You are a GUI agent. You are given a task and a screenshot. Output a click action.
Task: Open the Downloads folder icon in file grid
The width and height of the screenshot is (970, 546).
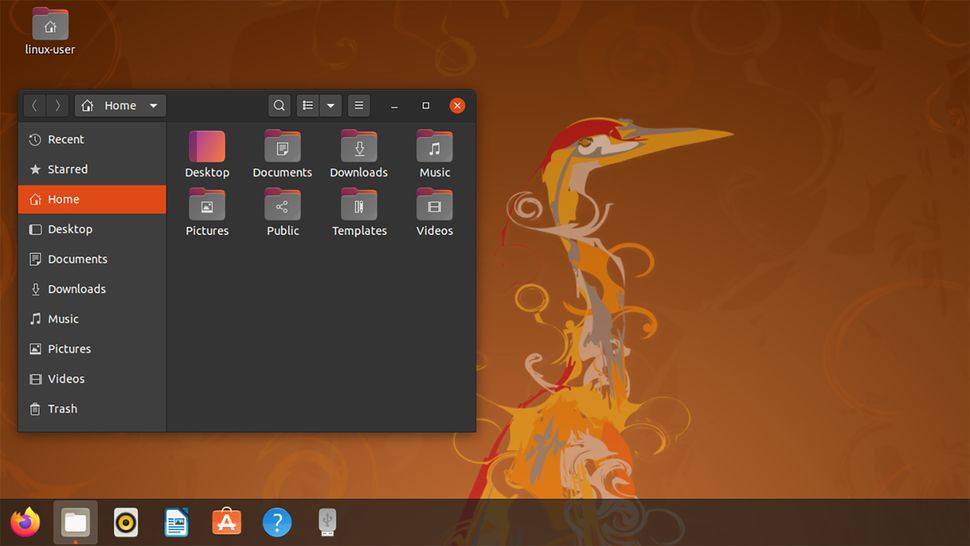pos(359,147)
